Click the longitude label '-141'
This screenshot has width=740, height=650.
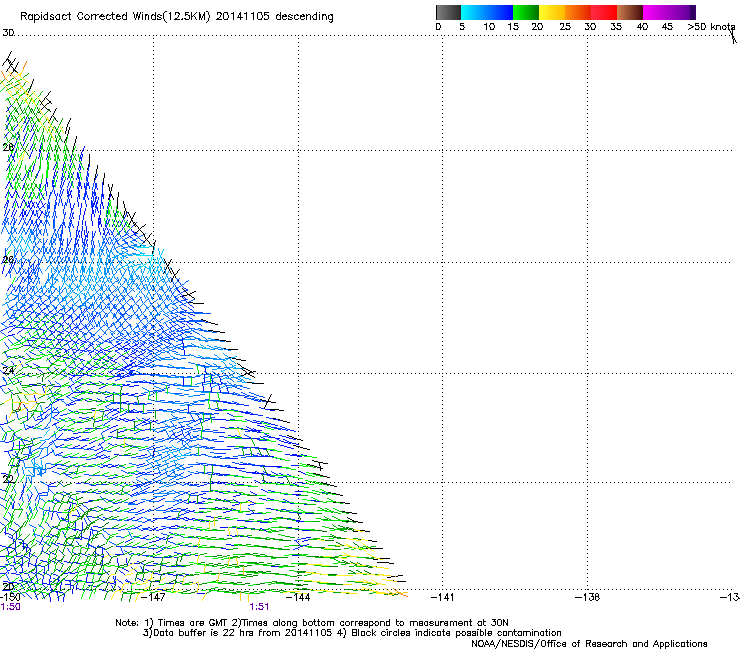[x=442, y=597]
